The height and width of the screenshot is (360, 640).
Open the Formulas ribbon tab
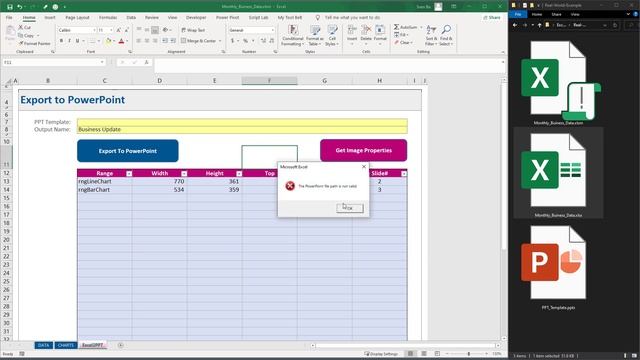pyautogui.click(x=108, y=18)
